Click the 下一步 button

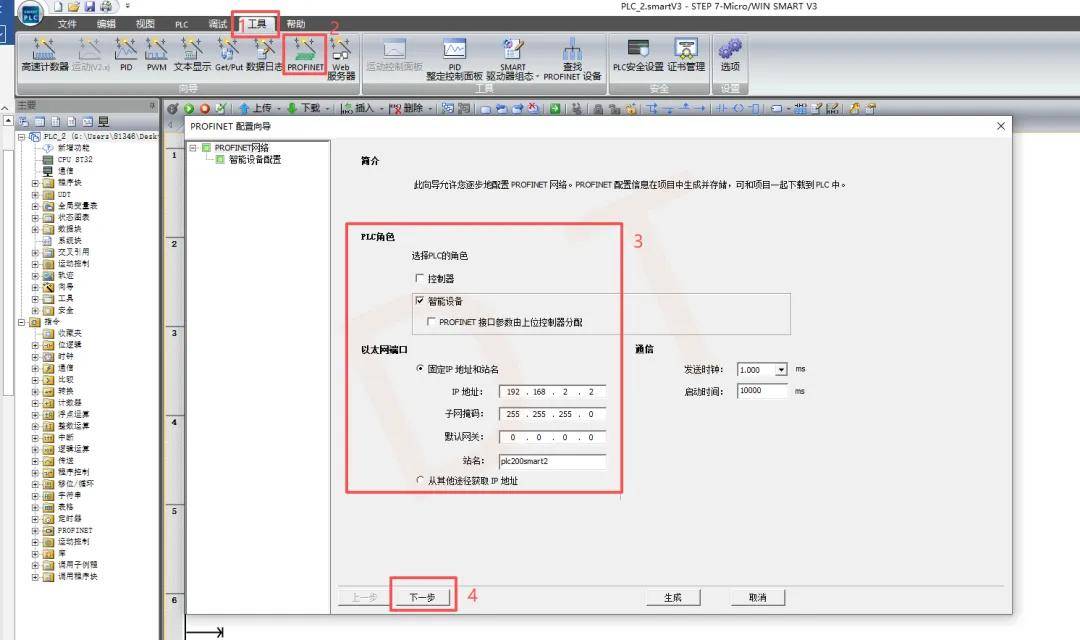point(422,597)
